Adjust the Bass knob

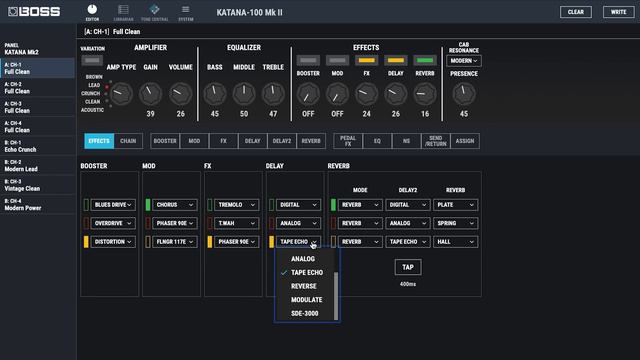click(215, 94)
